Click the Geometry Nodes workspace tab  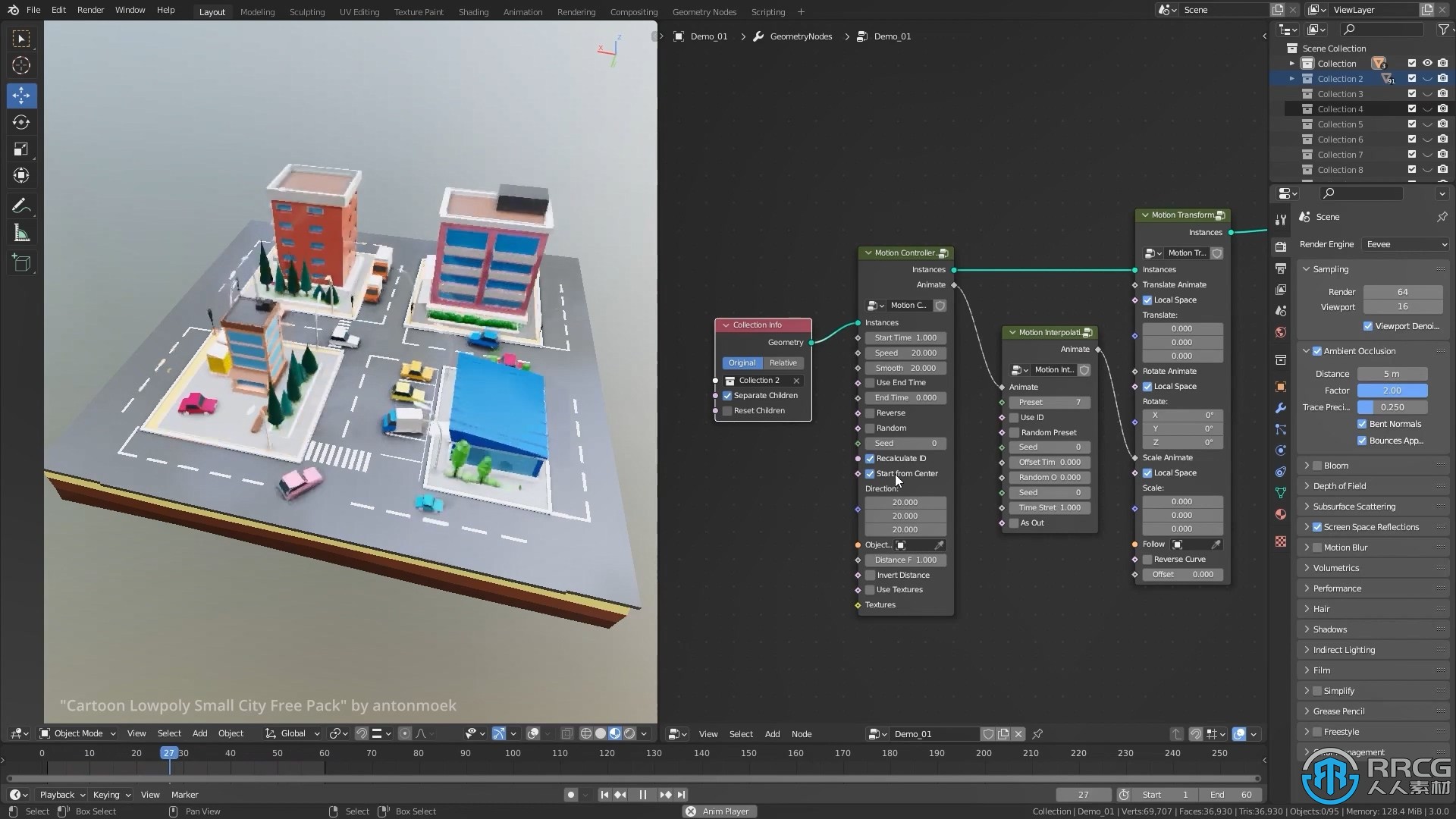(704, 11)
